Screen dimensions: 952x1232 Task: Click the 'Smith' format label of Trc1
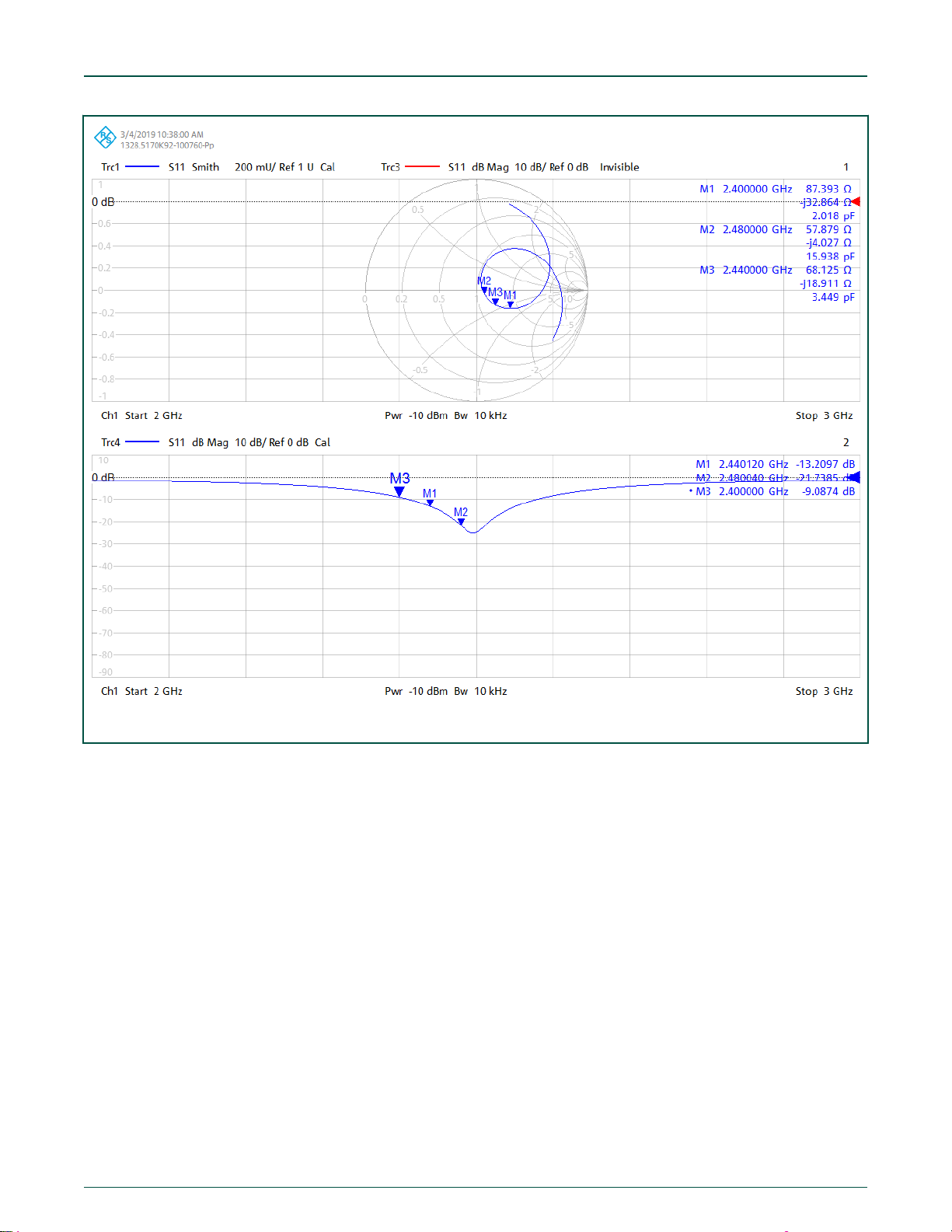point(205,167)
